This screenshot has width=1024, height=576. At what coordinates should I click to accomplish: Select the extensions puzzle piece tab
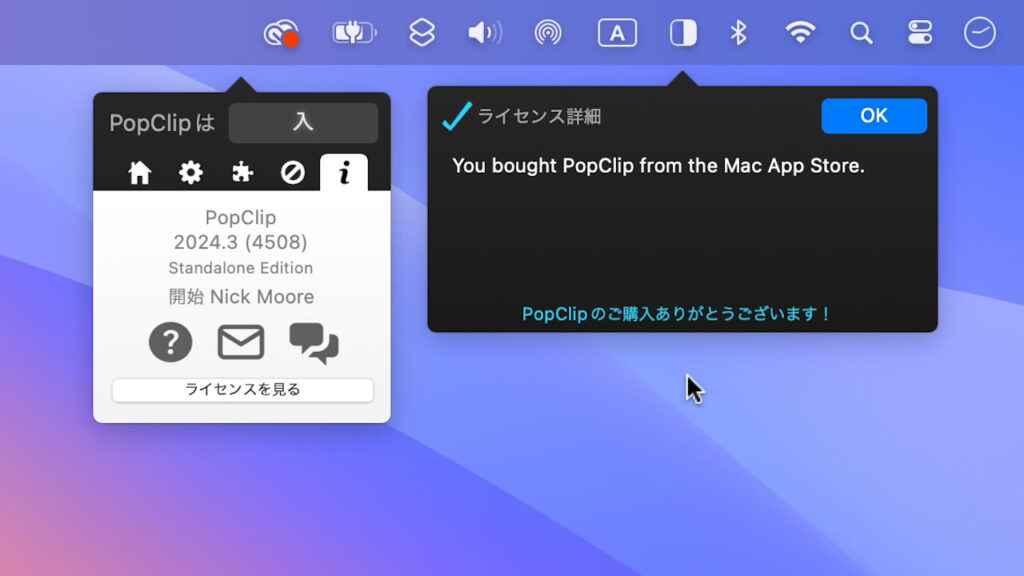pyautogui.click(x=241, y=171)
